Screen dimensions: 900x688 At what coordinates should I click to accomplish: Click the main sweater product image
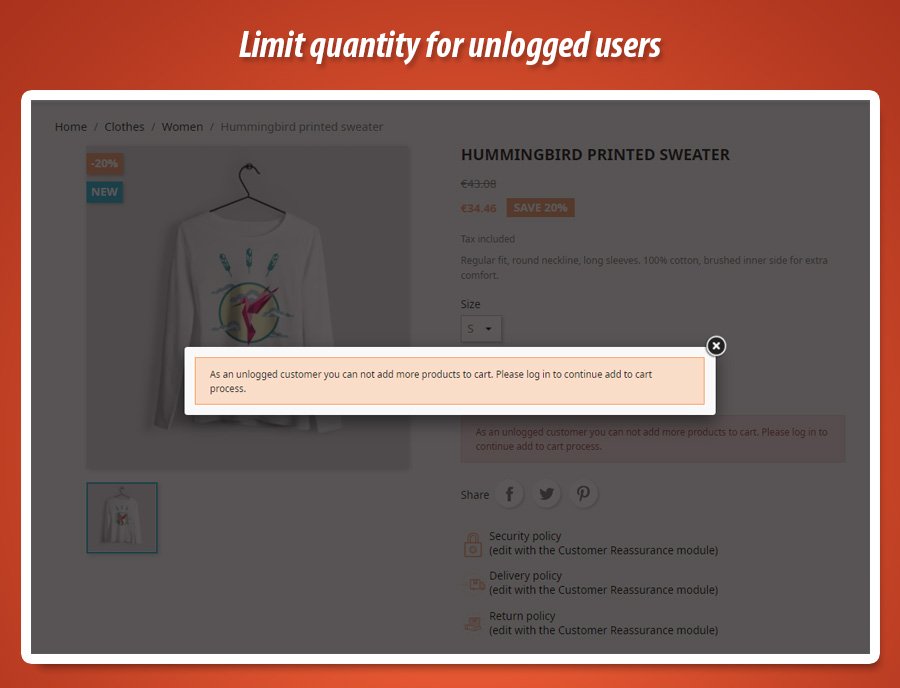pos(248,308)
